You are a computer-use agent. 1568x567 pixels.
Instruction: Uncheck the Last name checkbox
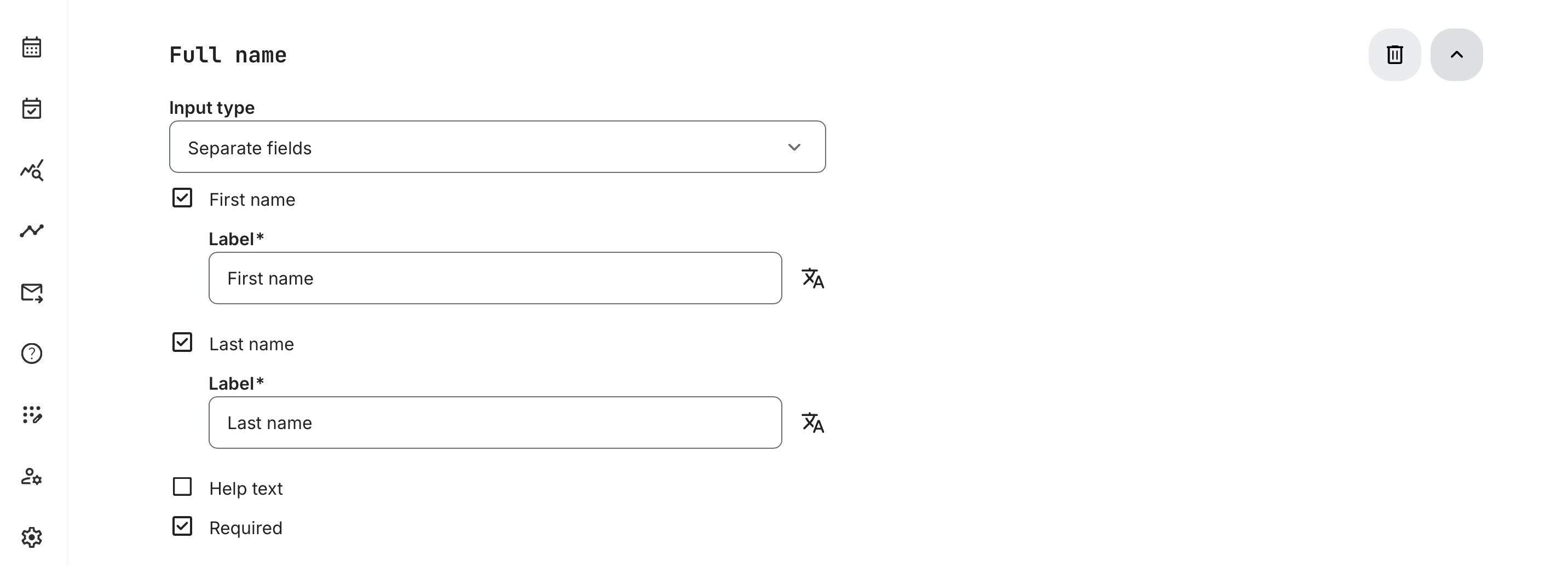183,343
